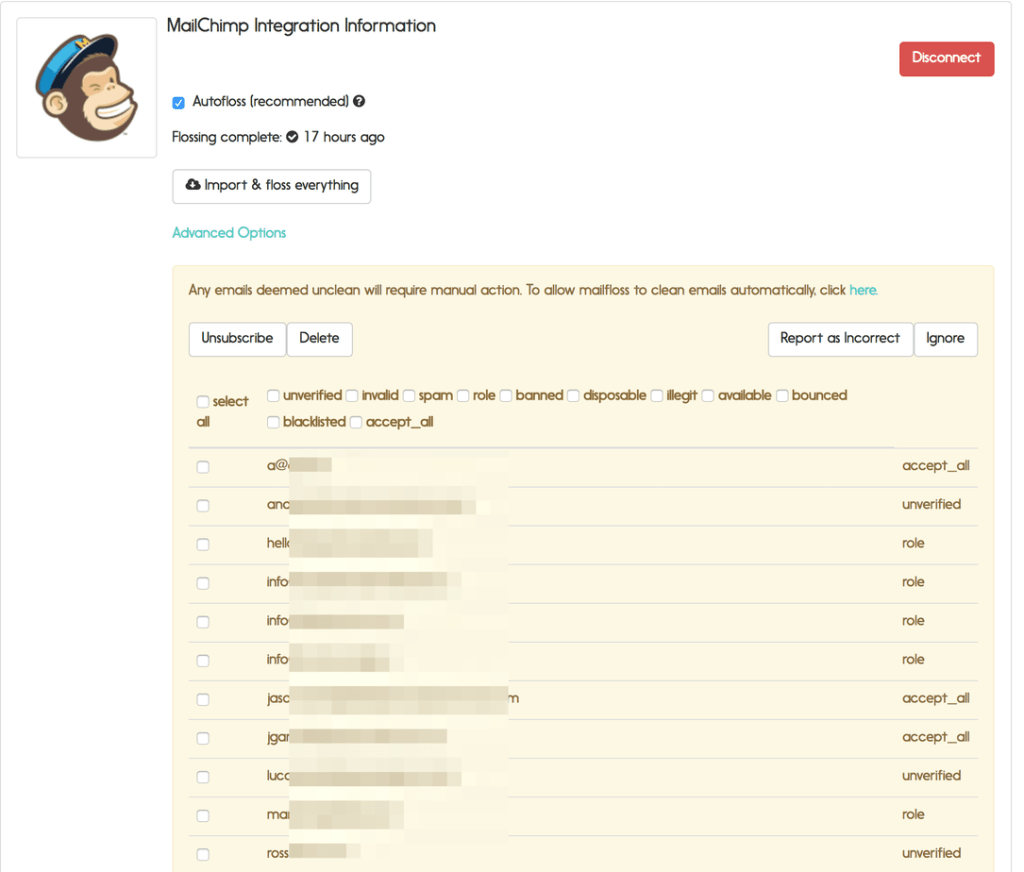Check the bounced filter checkbox
The height and width of the screenshot is (872, 1024).
[x=782, y=396]
